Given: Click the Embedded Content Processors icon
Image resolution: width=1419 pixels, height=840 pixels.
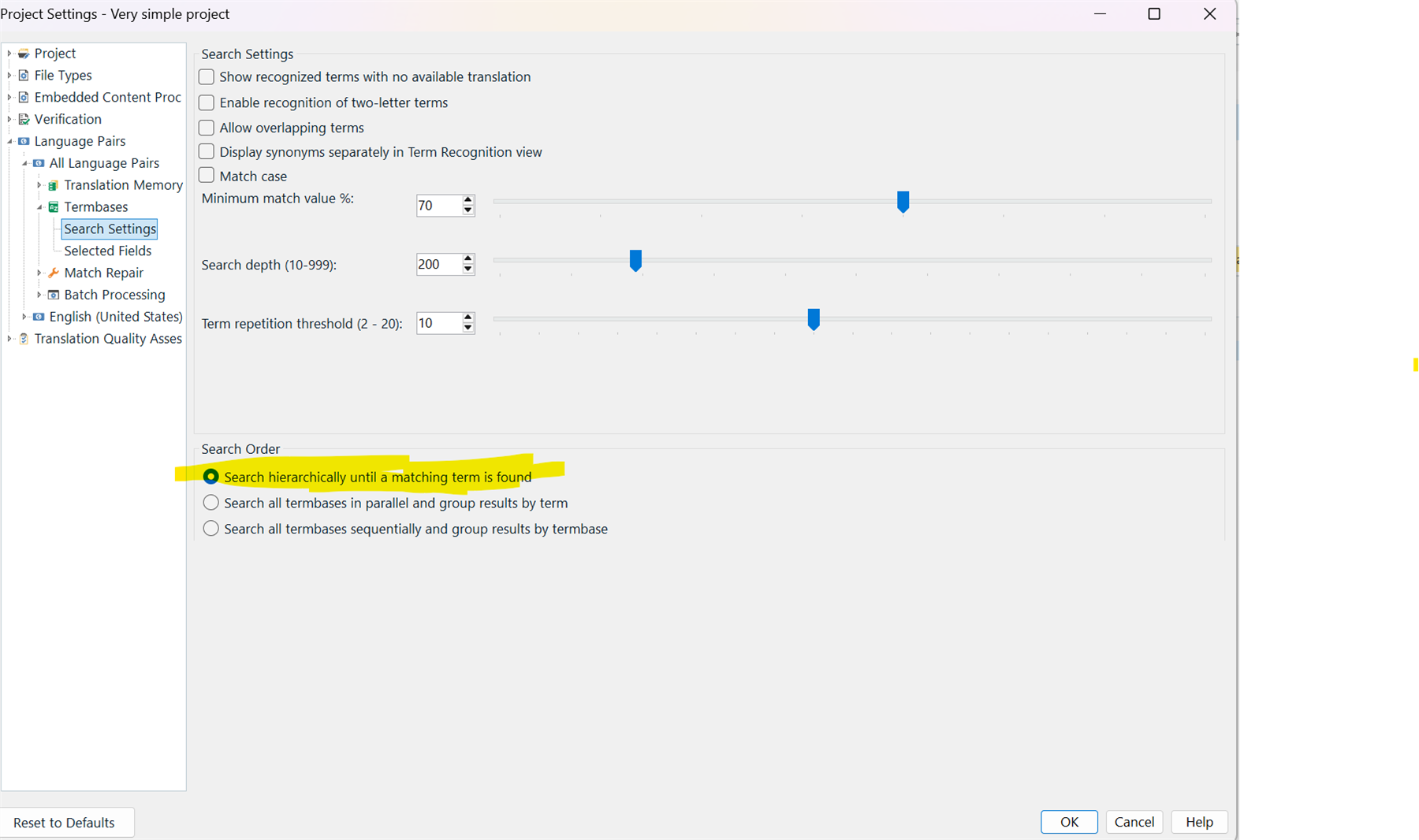Looking at the screenshot, I should click(x=24, y=97).
